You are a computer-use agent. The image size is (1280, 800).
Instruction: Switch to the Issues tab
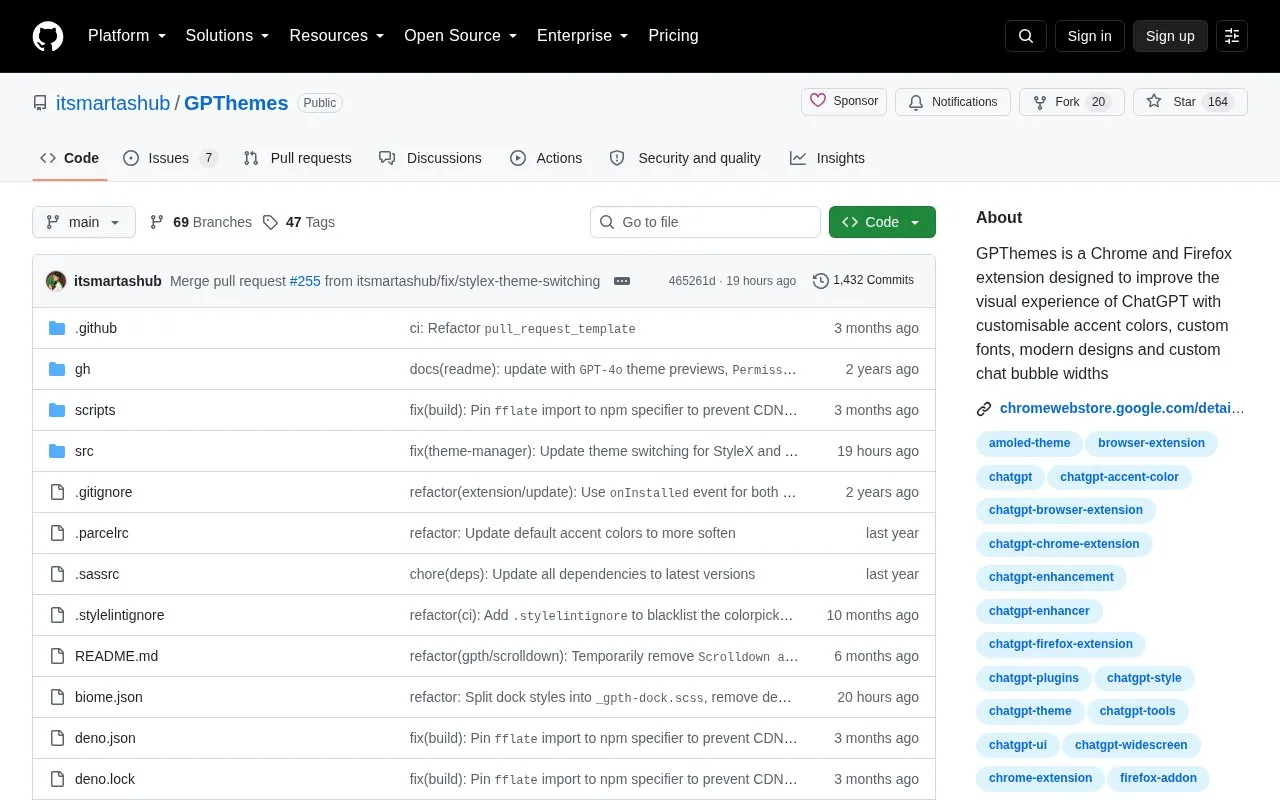pos(170,158)
